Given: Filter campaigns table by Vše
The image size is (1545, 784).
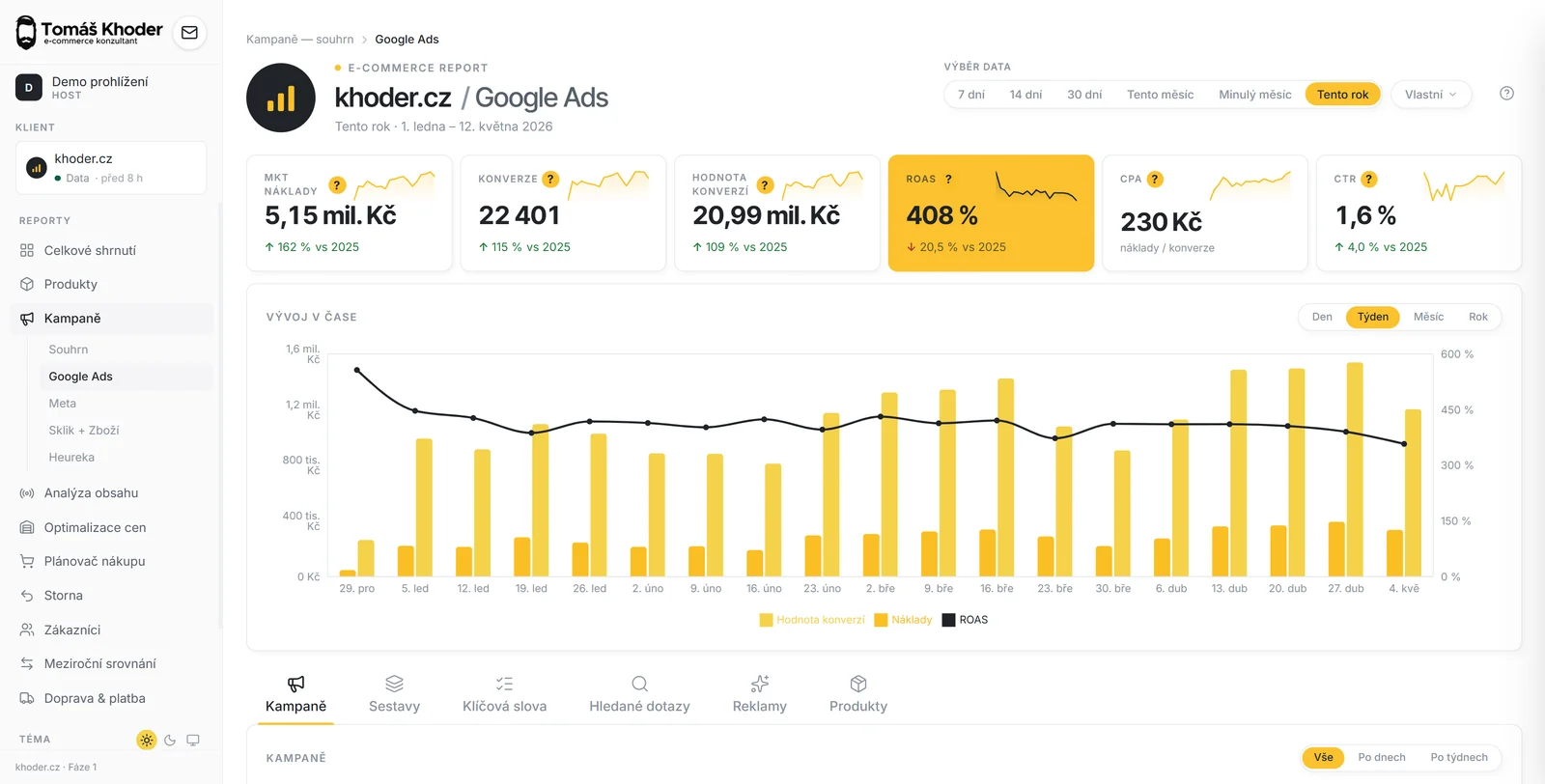Looking at the screenshot, I should 1323,757.
